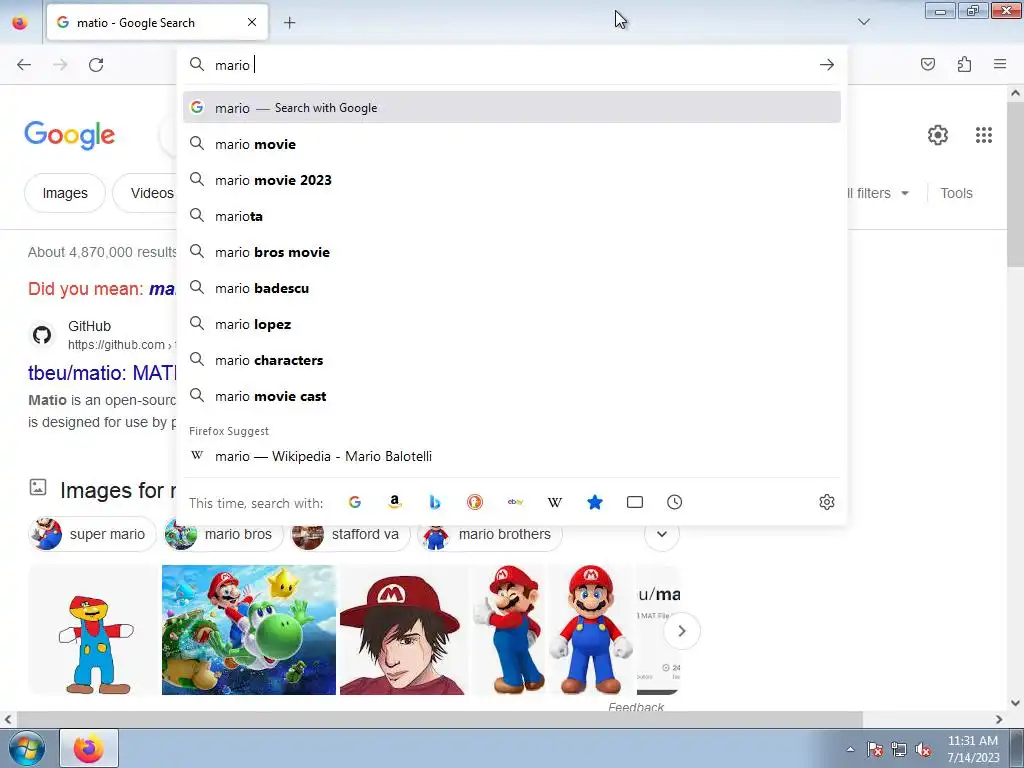Choose 'mario movie' suggestion
Screen dimensions: 1024x768
pyautogui.click(x=512, y=144)
